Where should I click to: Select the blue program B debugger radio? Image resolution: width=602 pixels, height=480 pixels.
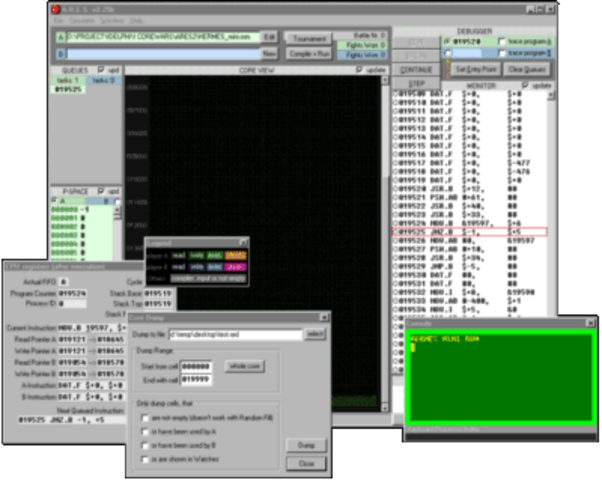[447, 53]
